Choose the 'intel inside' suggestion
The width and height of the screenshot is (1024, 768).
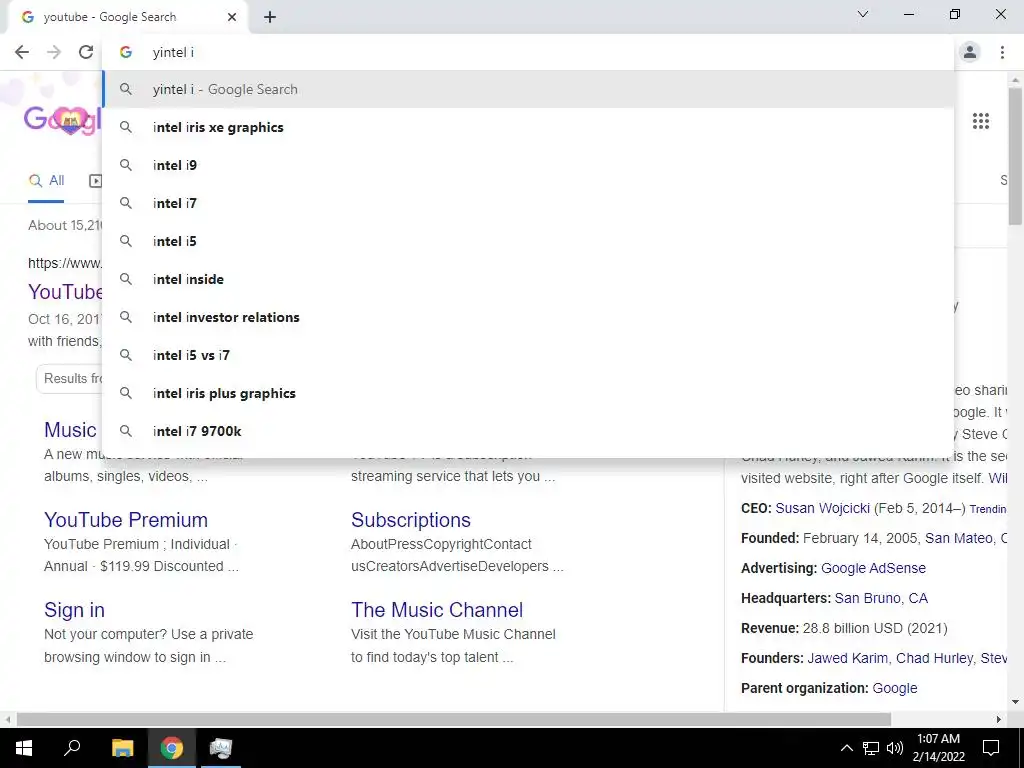[528, 279]
